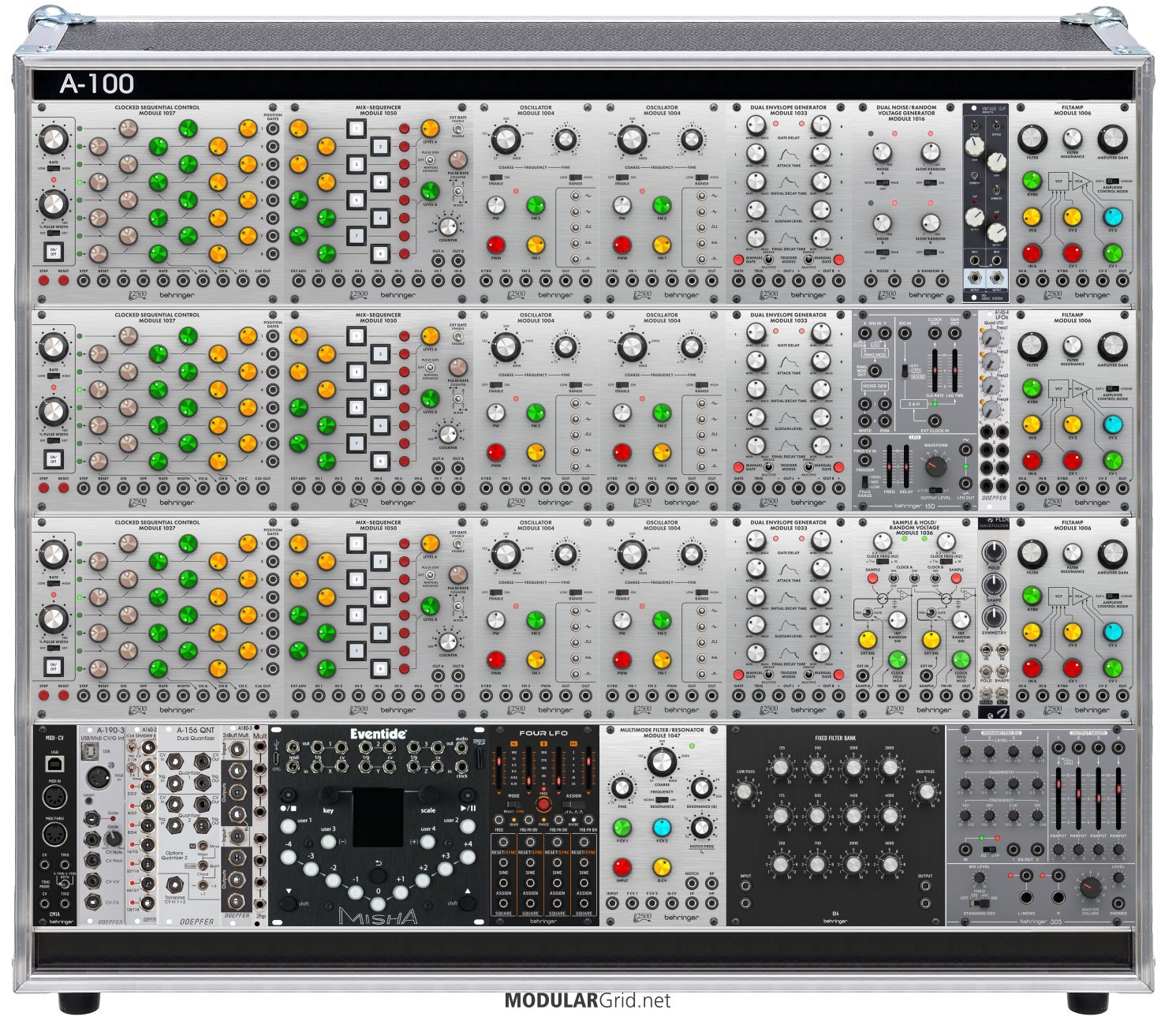The height and width of the screenshot is (1017, 1176).
Task: Click the yellow Q CV knob on Module 1047
Action: tap(662, 868)
